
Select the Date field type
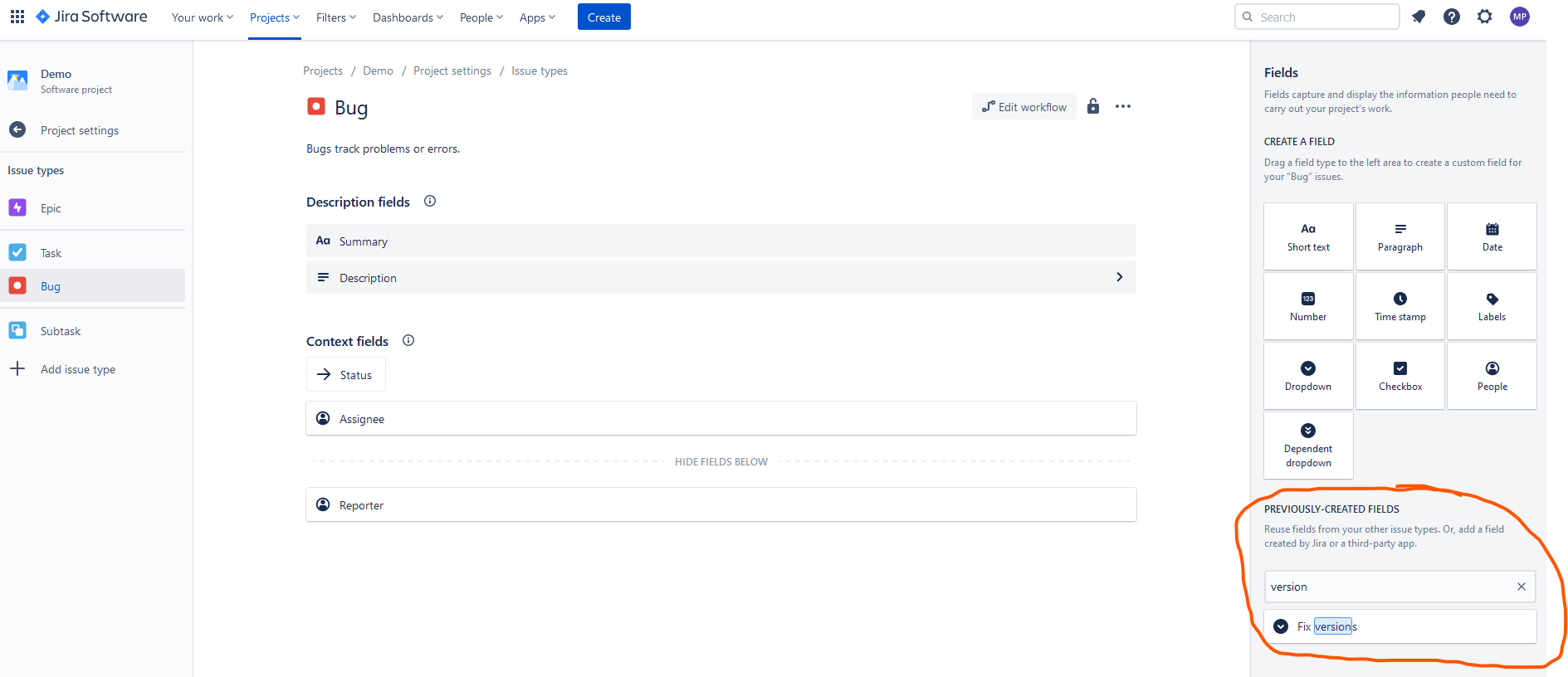[1492, 236]
